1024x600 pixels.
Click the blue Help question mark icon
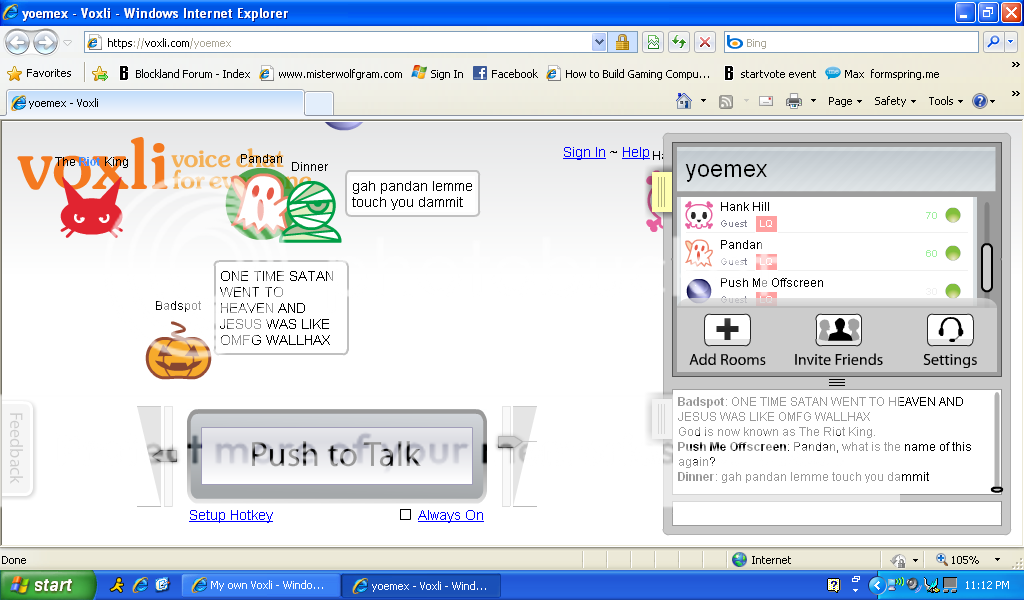pyautogui.click(x=980, y=101)
